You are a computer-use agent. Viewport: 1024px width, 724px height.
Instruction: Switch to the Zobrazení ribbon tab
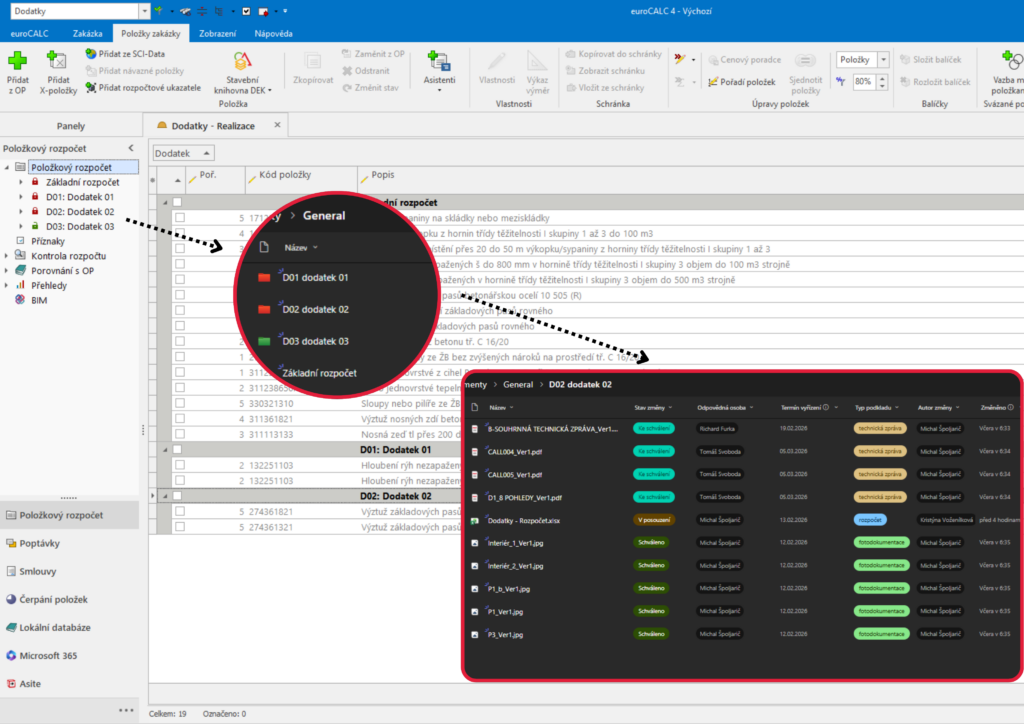217,33
